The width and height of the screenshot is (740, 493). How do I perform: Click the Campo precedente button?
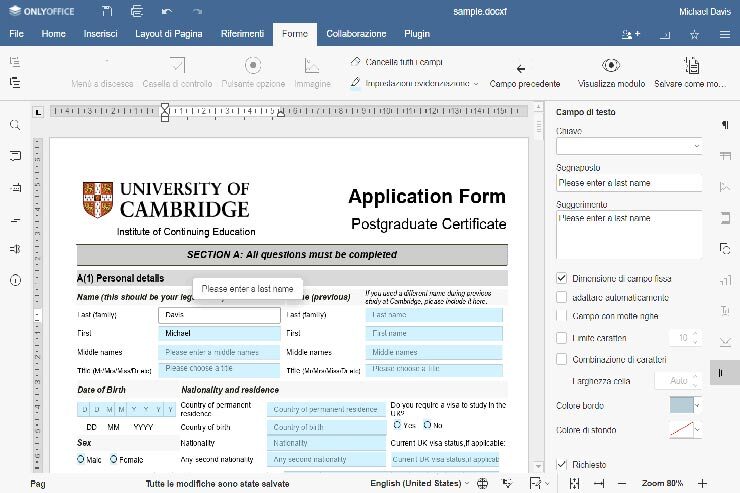pyautogui.click(x=524, y=73)
